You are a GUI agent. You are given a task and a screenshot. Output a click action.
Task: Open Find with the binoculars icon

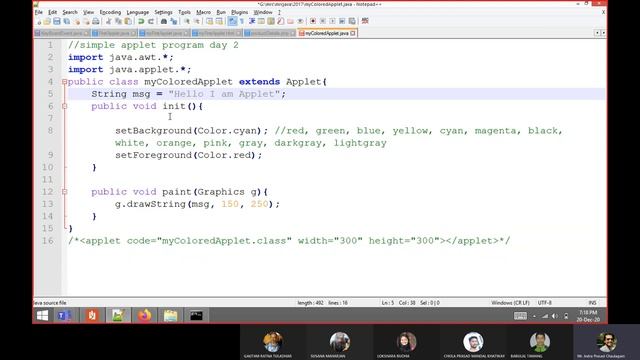(163, 21)
